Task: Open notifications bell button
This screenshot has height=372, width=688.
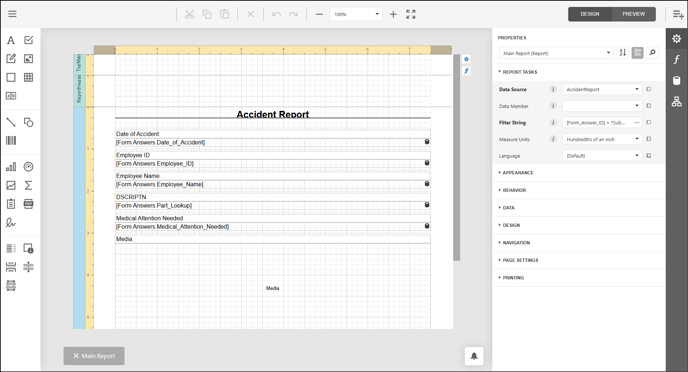Action: click(x=474, y=356)
